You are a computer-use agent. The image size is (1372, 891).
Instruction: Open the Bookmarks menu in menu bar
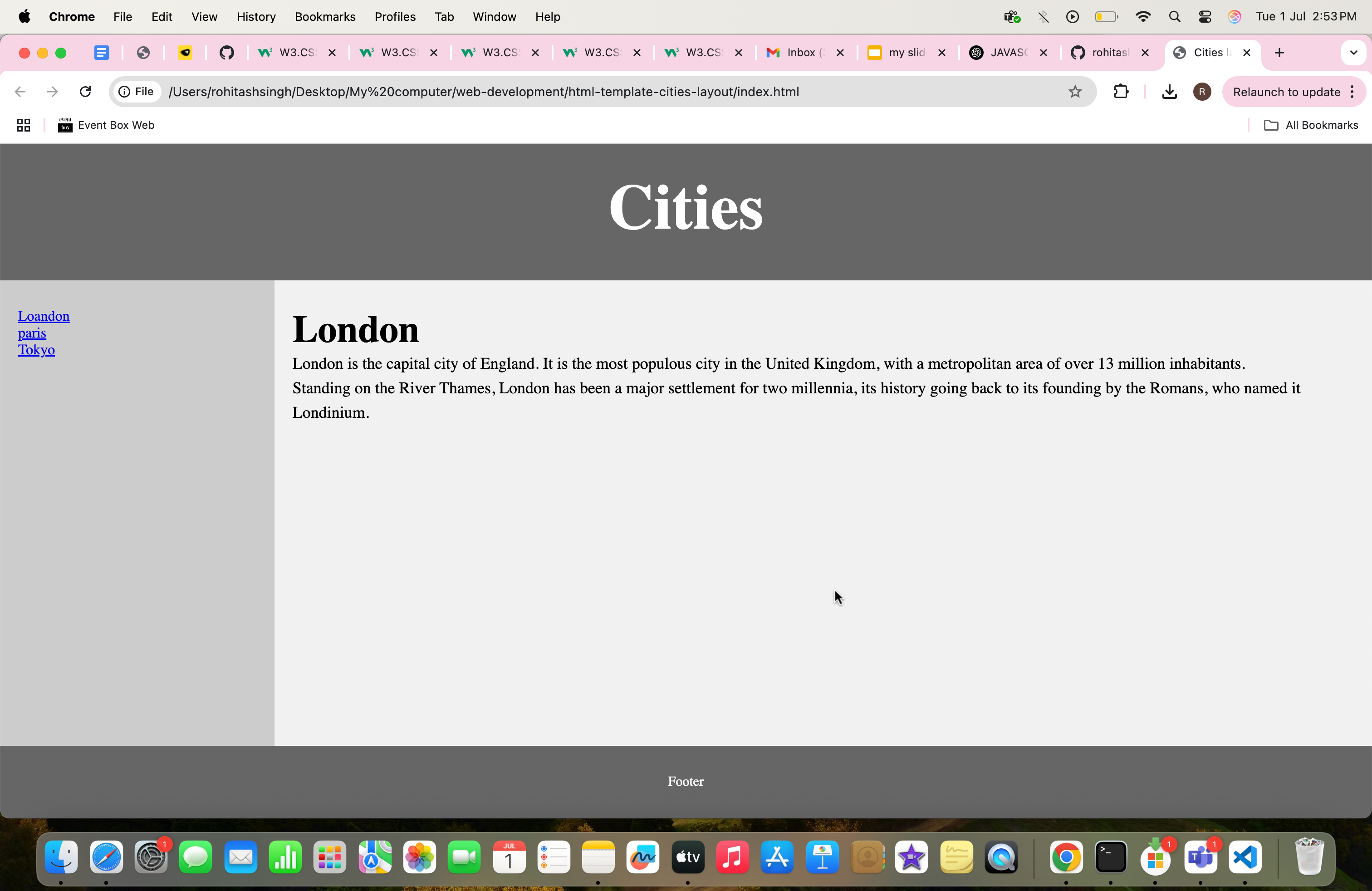click(x=324, y=17)
